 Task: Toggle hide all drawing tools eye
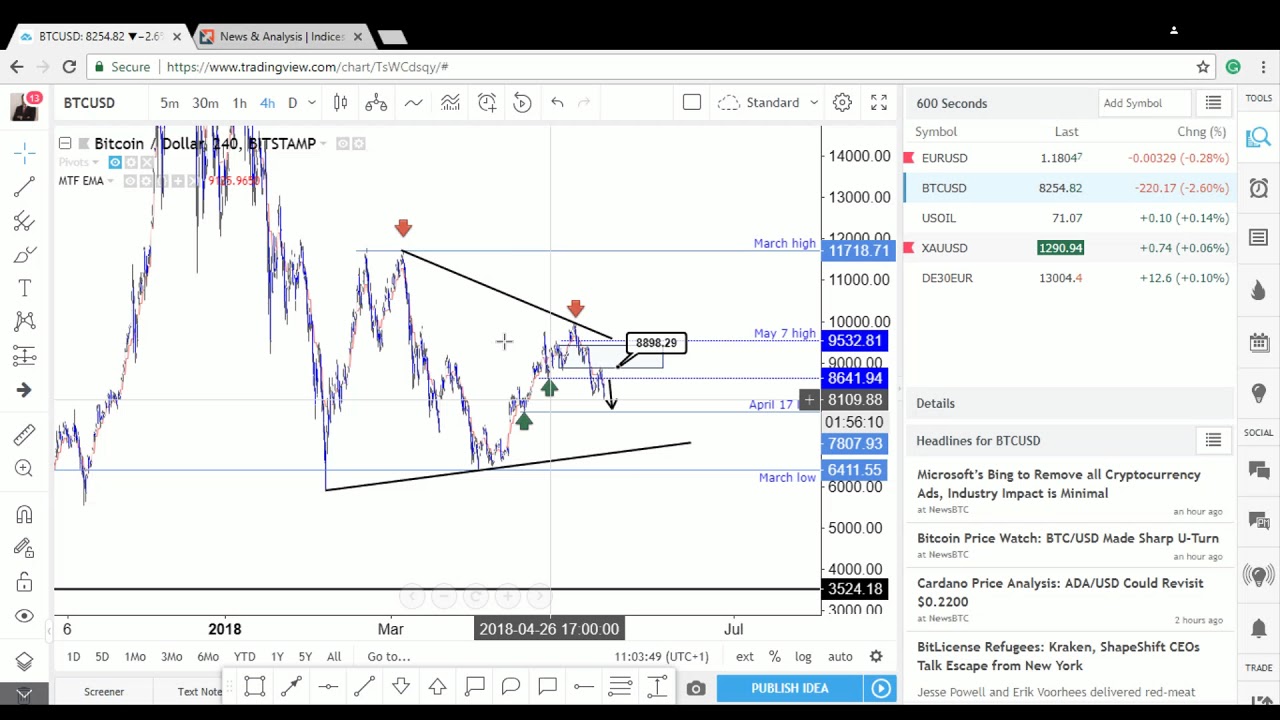pos(24,616)
